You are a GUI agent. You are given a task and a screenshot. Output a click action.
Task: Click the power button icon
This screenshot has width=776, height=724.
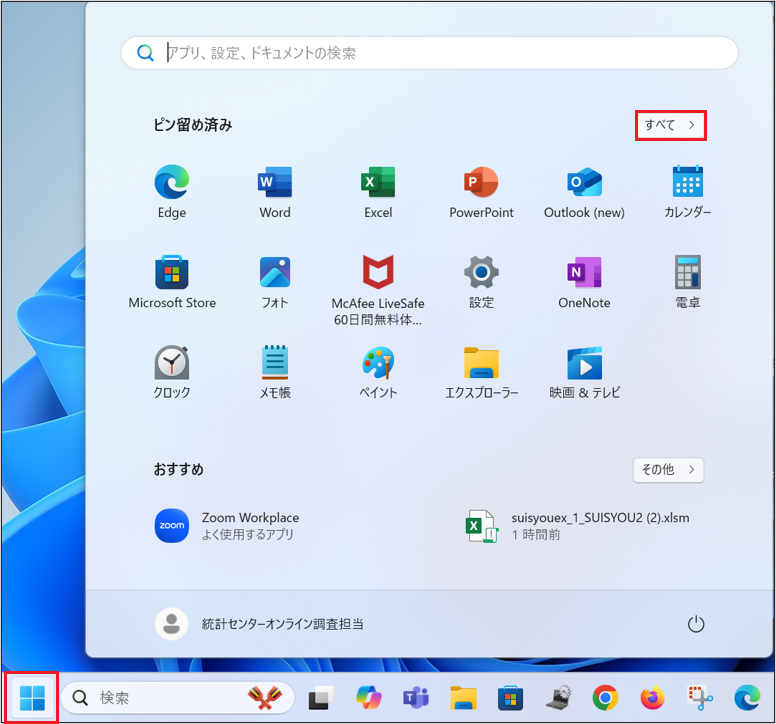click(x=696, y=624)
